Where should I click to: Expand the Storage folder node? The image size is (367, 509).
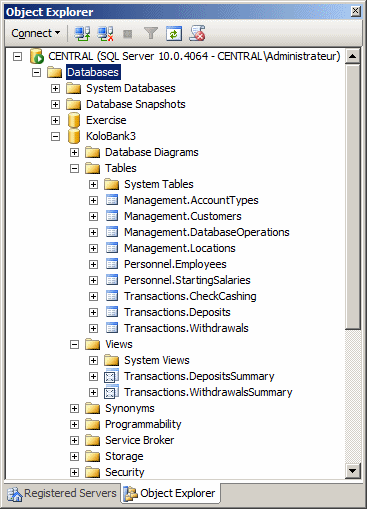point(75,456)
